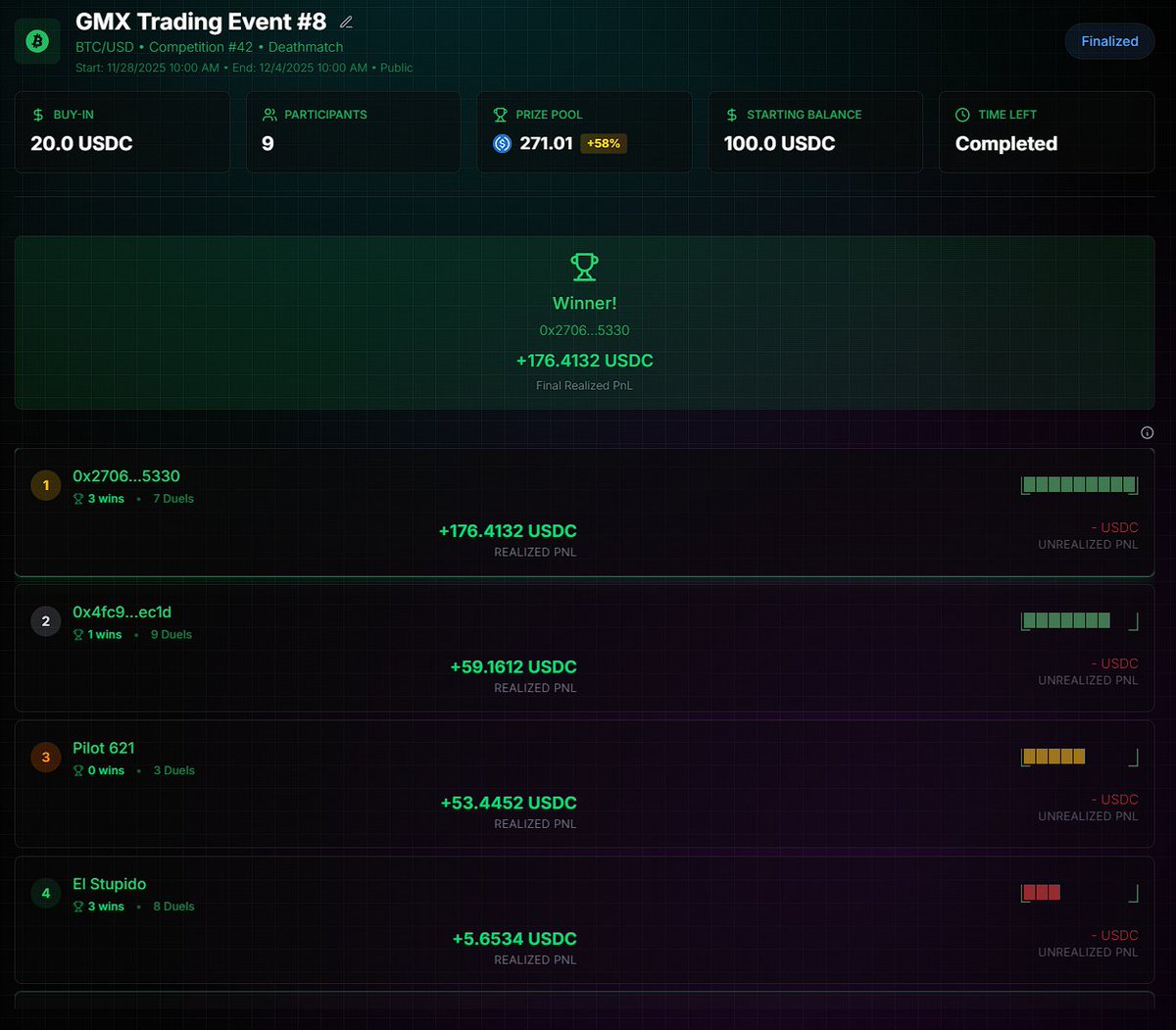Viewport: 1176px width, 1030px height.
Task: Click the +59.1612 USDC realized PnL value
Action: tap(514, 667)
